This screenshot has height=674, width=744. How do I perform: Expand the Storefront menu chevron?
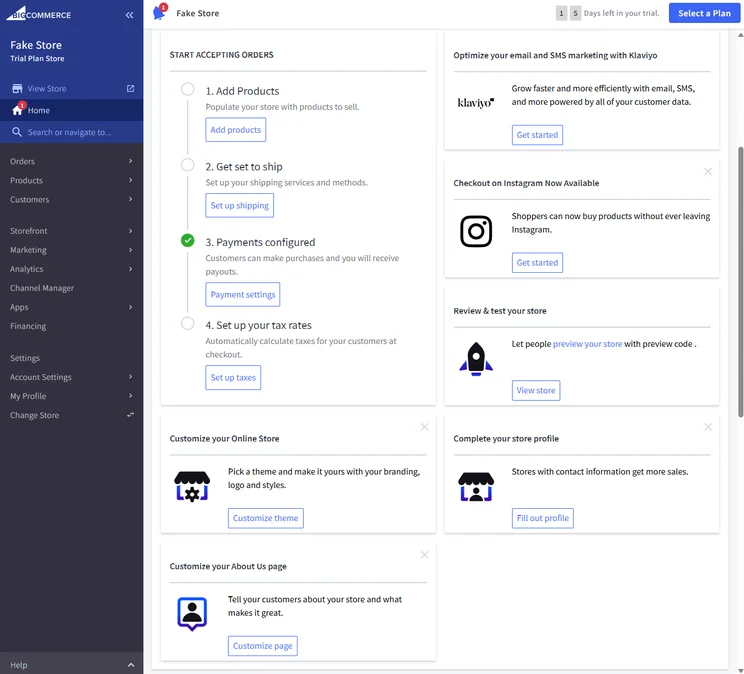130,231
